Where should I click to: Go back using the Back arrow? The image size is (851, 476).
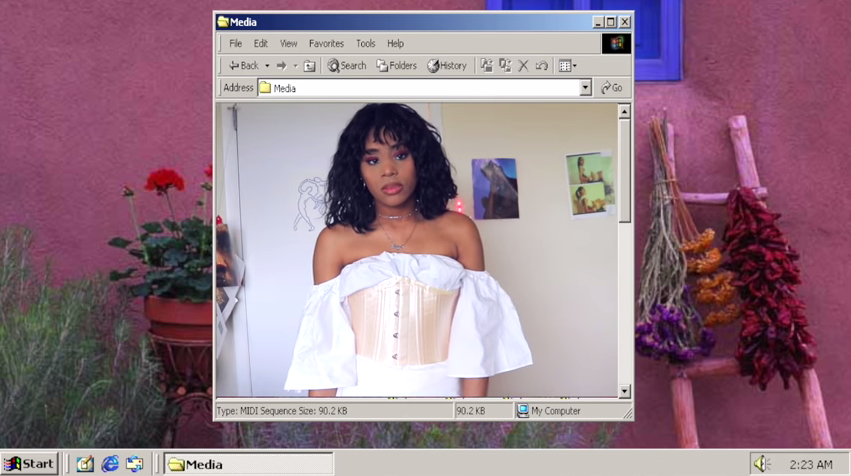tap(244, 66)
